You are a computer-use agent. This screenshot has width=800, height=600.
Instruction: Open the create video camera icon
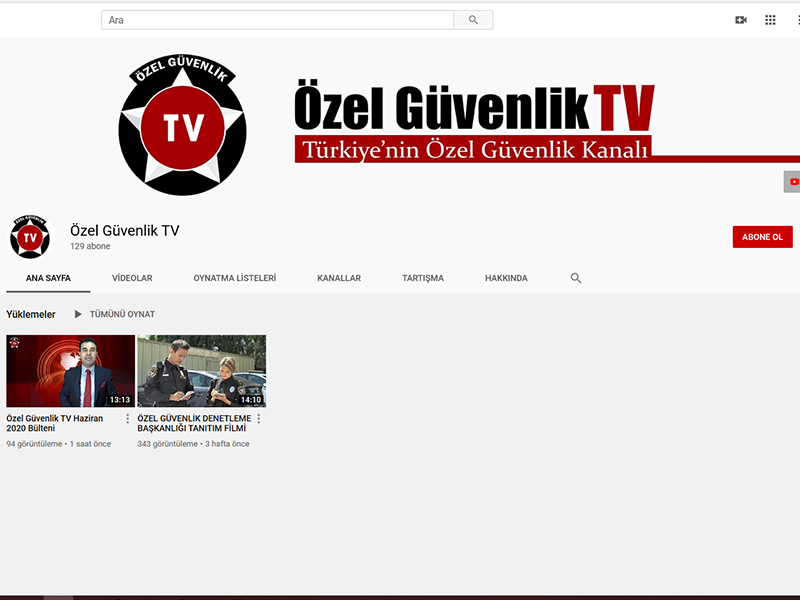[x=741, y=20]
